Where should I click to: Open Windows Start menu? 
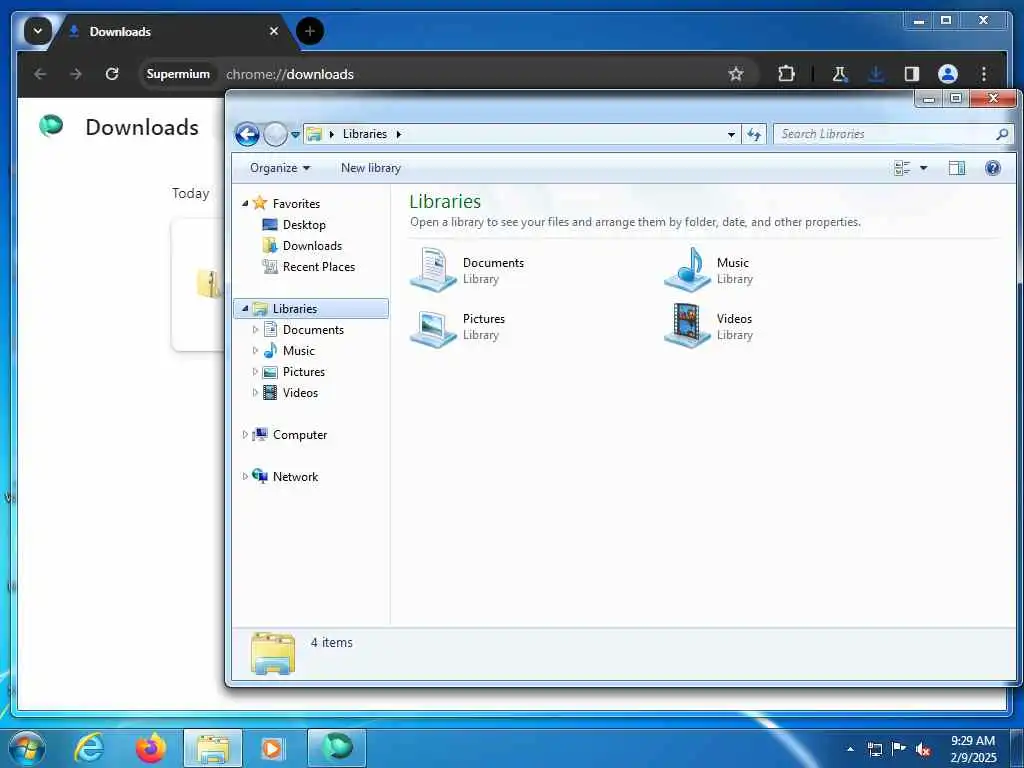27,748
